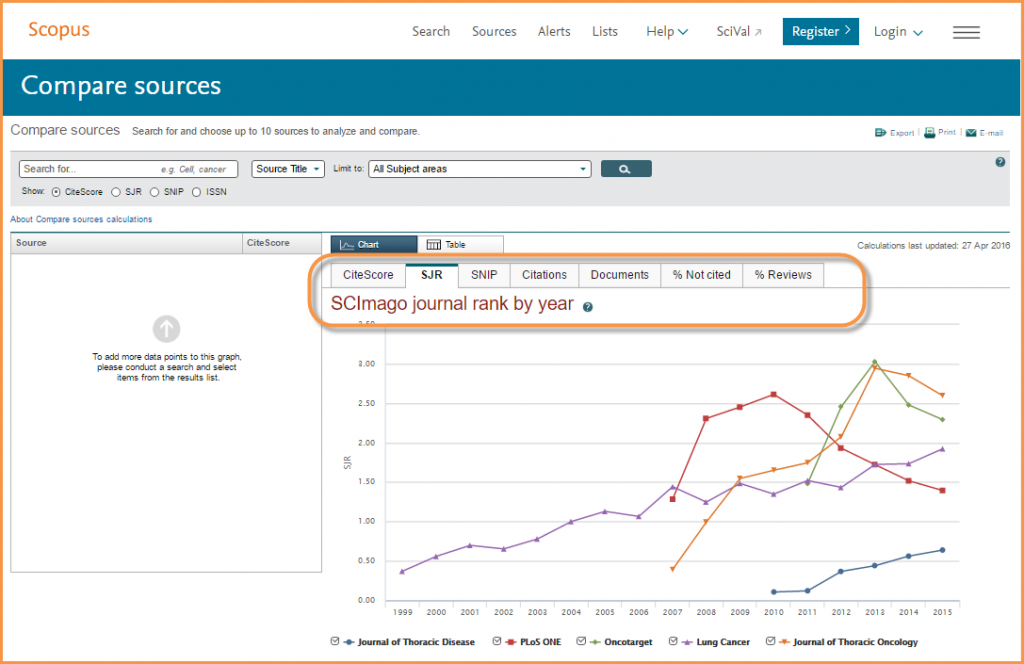The height and width of the screenshot is (664, 1024).
Task: Click the Export icon
Action: tap(880, 133)
